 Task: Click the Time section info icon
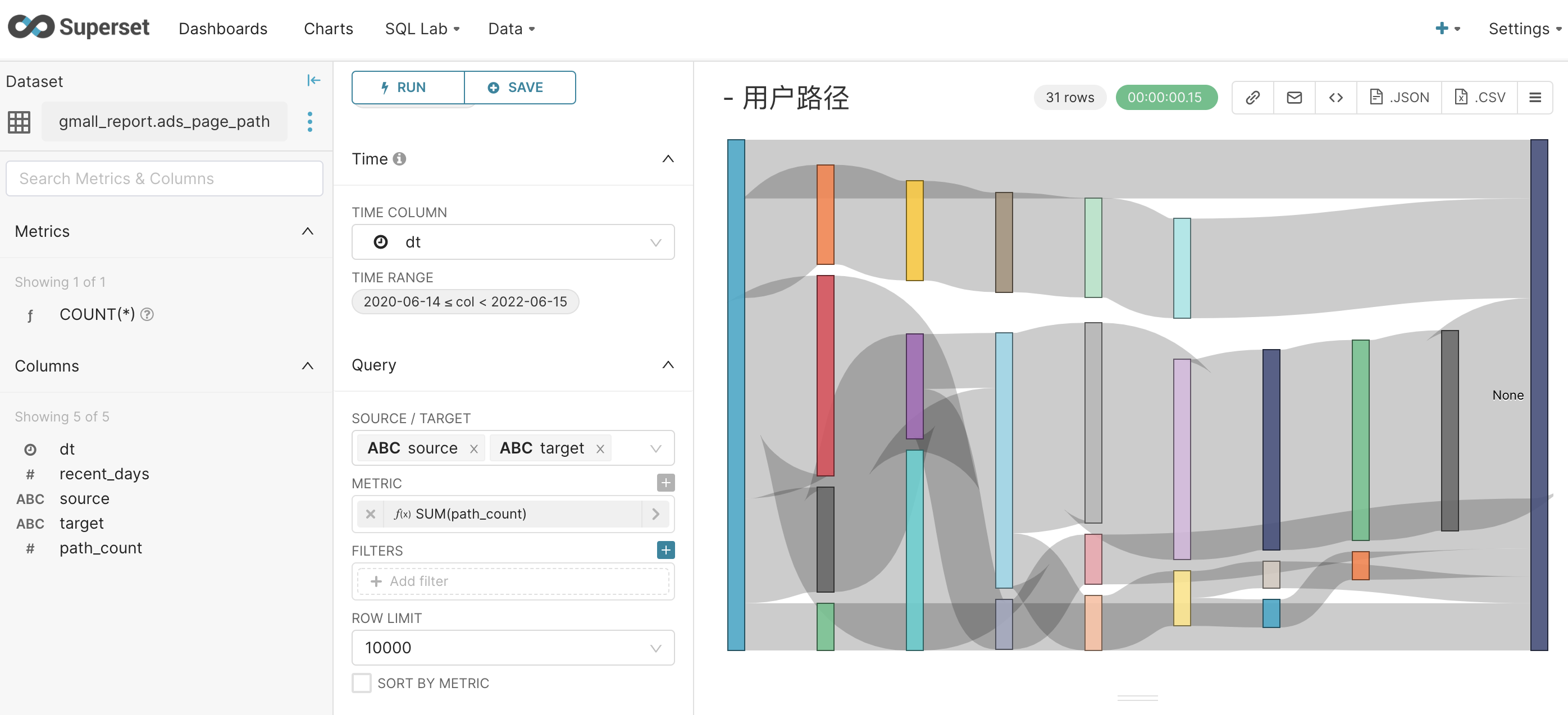399,159
